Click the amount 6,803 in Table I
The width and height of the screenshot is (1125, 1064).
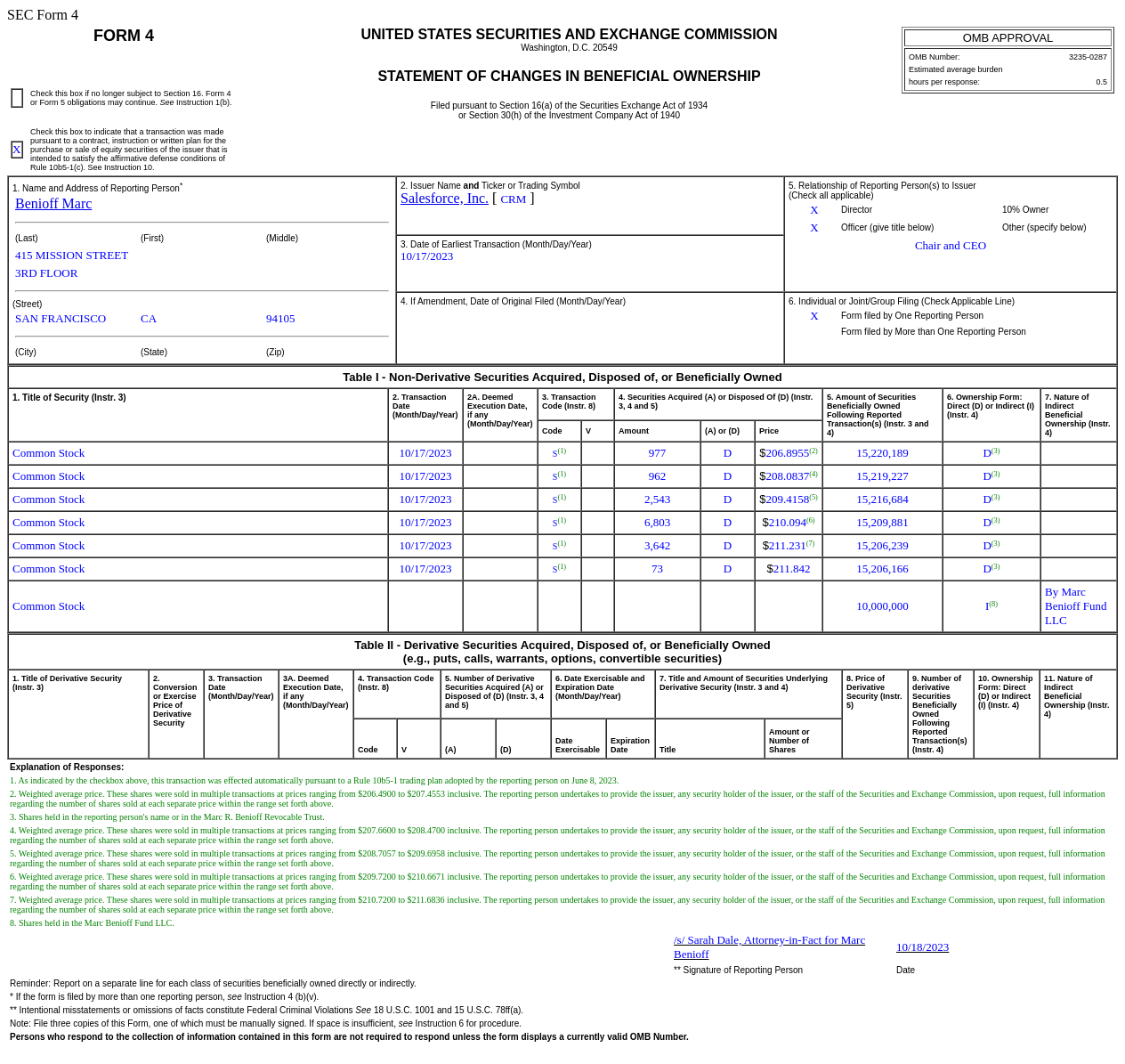(x=657, y=523)
